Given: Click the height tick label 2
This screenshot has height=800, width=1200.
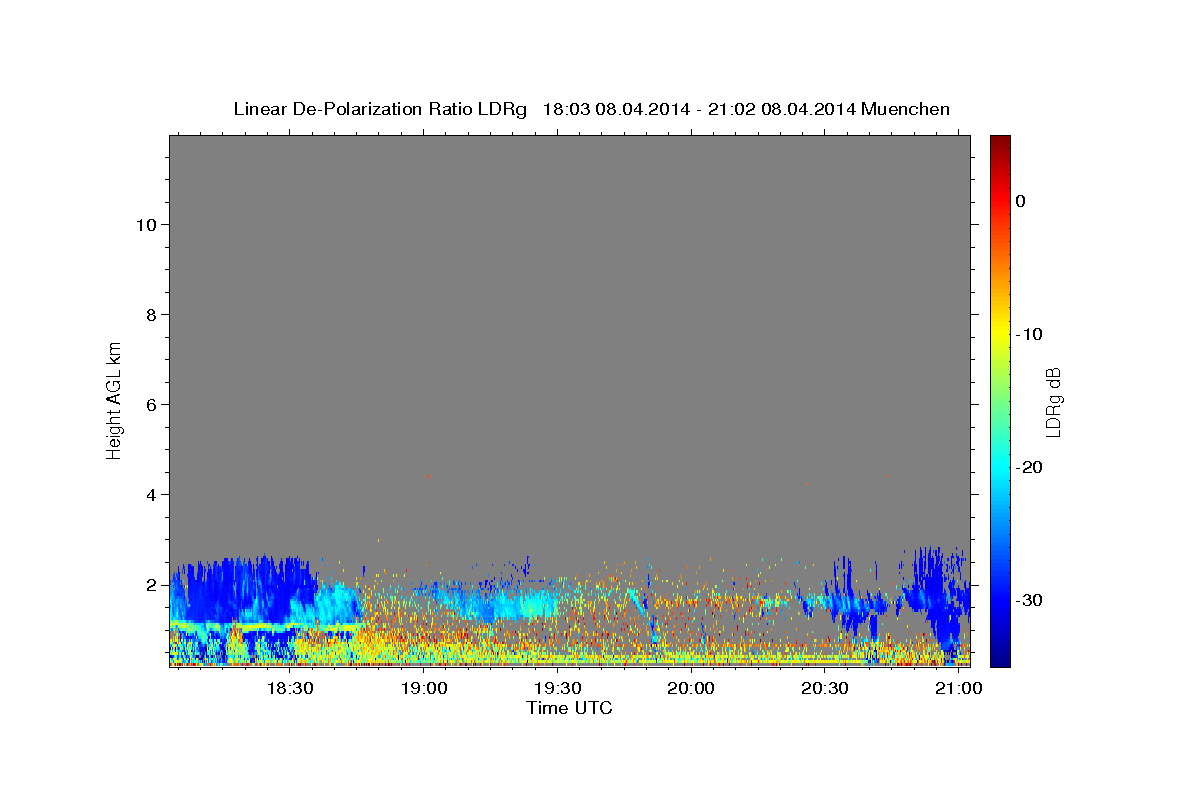Looking at the screenshot, I should [x=149, y=584].
